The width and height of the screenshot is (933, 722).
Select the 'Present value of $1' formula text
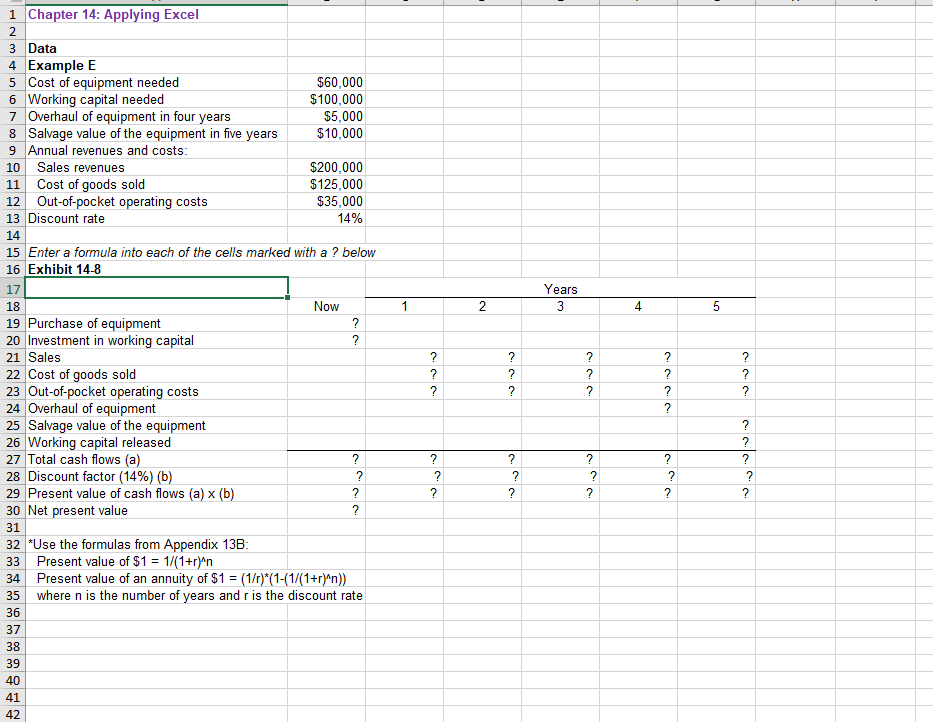point(125,562)
